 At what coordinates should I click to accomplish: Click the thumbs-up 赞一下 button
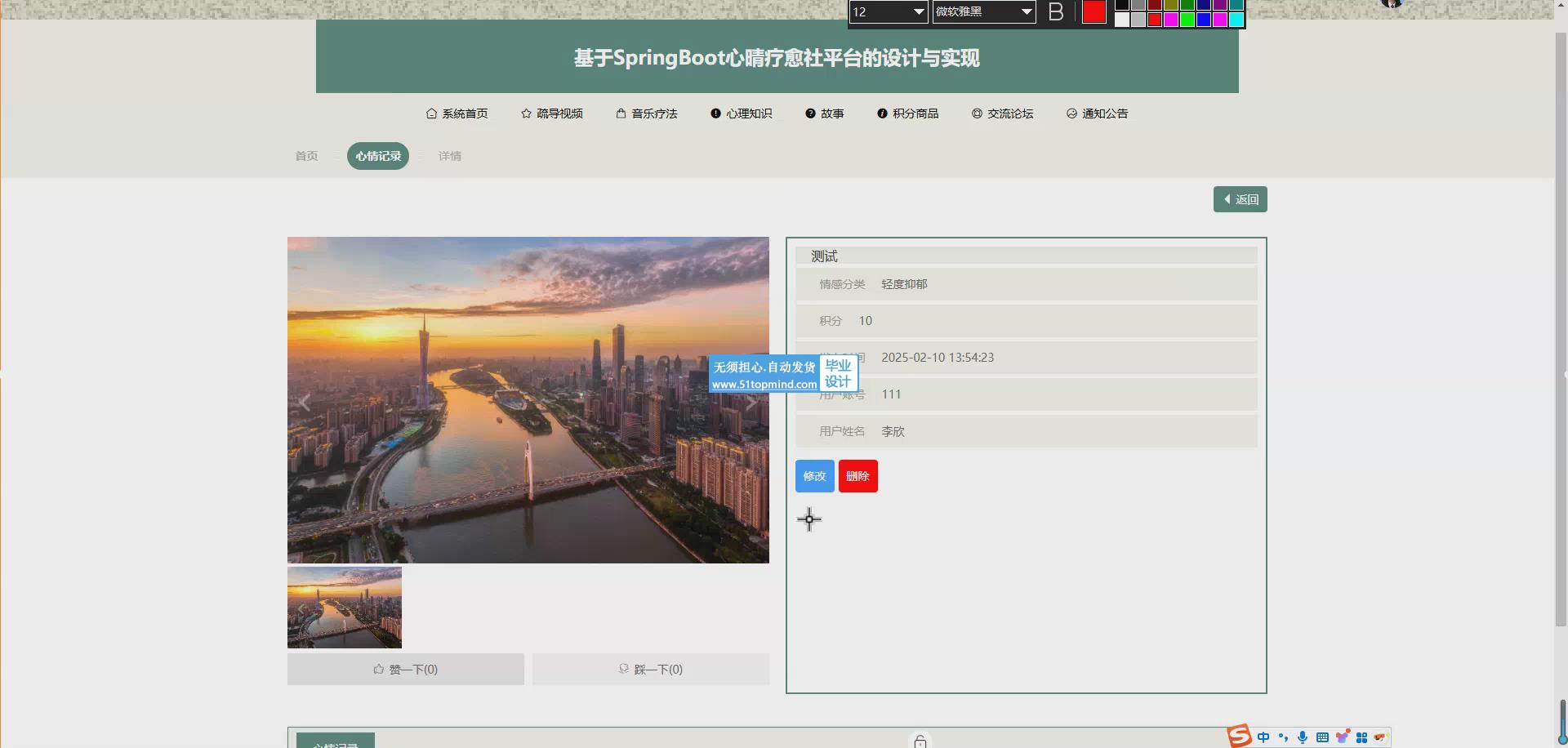pos(405,669)
